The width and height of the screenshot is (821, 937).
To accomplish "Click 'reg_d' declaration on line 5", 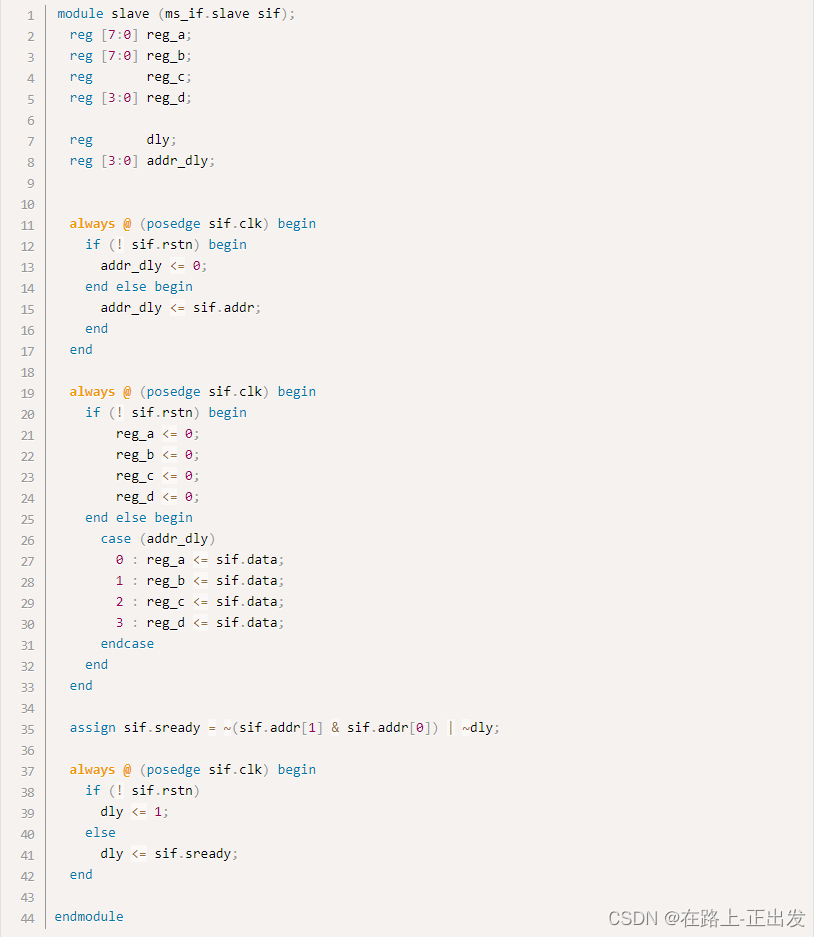I will 166,98.
